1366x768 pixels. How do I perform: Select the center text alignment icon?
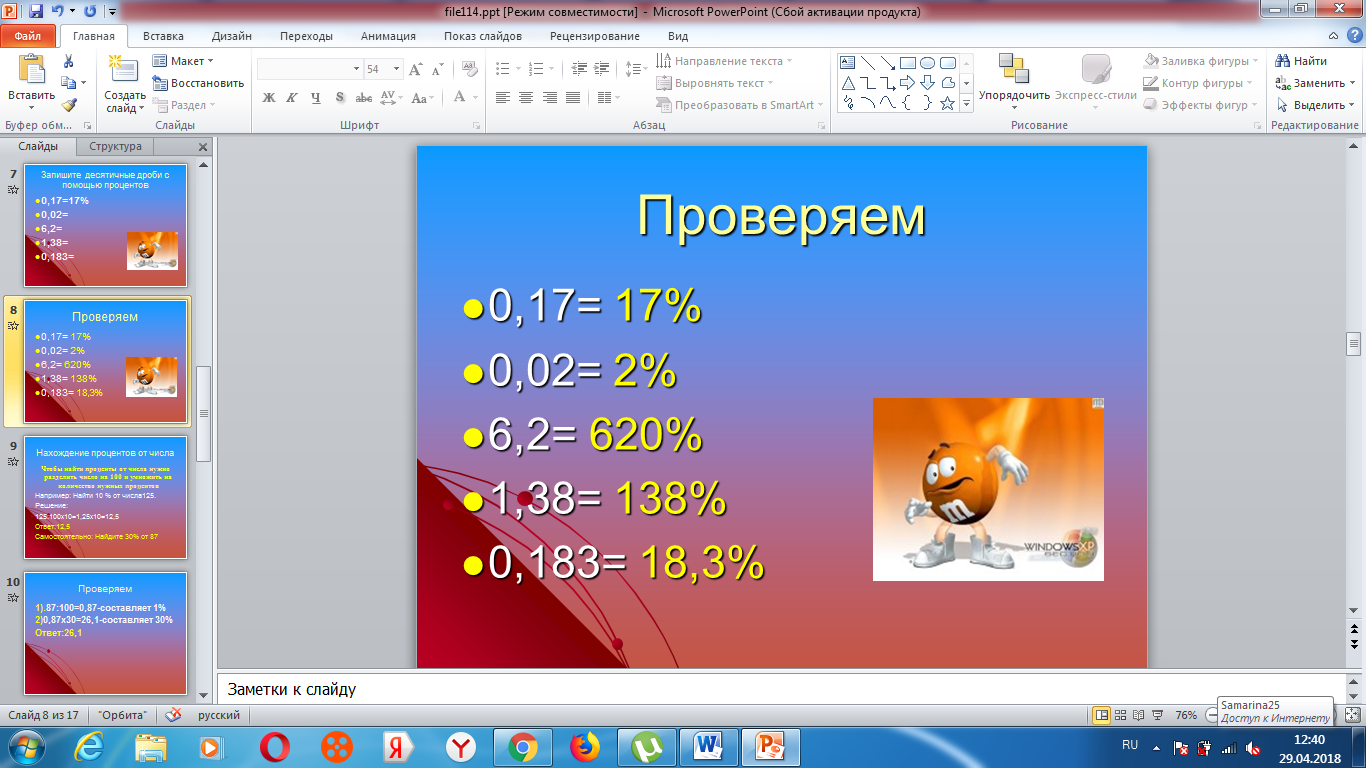[x=525, y=98]
